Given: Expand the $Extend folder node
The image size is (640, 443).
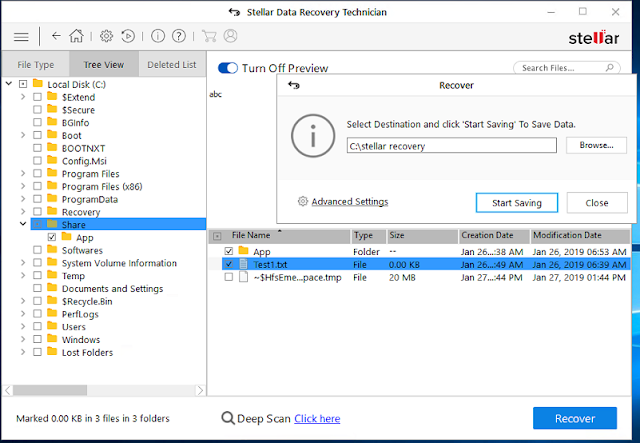Looking at the screenshot, I should click(x=23, y=97).
